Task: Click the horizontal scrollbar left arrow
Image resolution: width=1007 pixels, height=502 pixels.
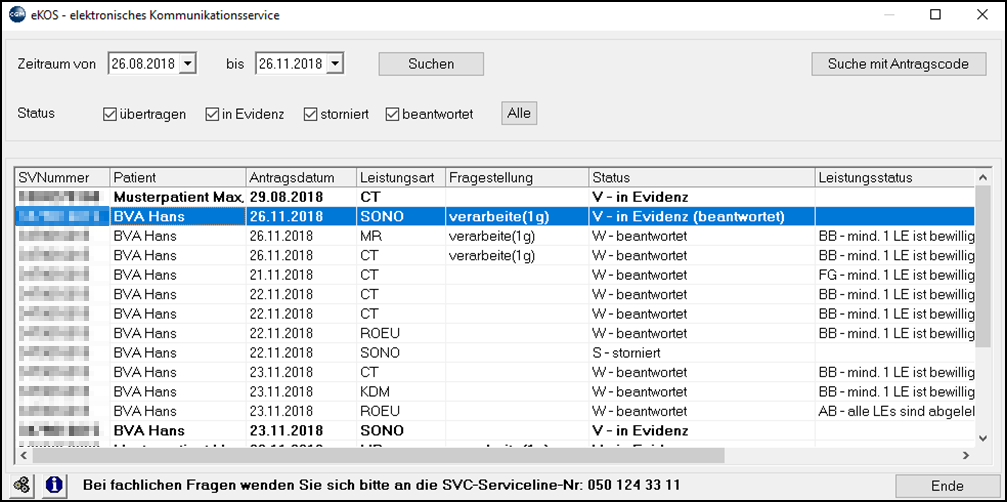Action: point(24,455)
